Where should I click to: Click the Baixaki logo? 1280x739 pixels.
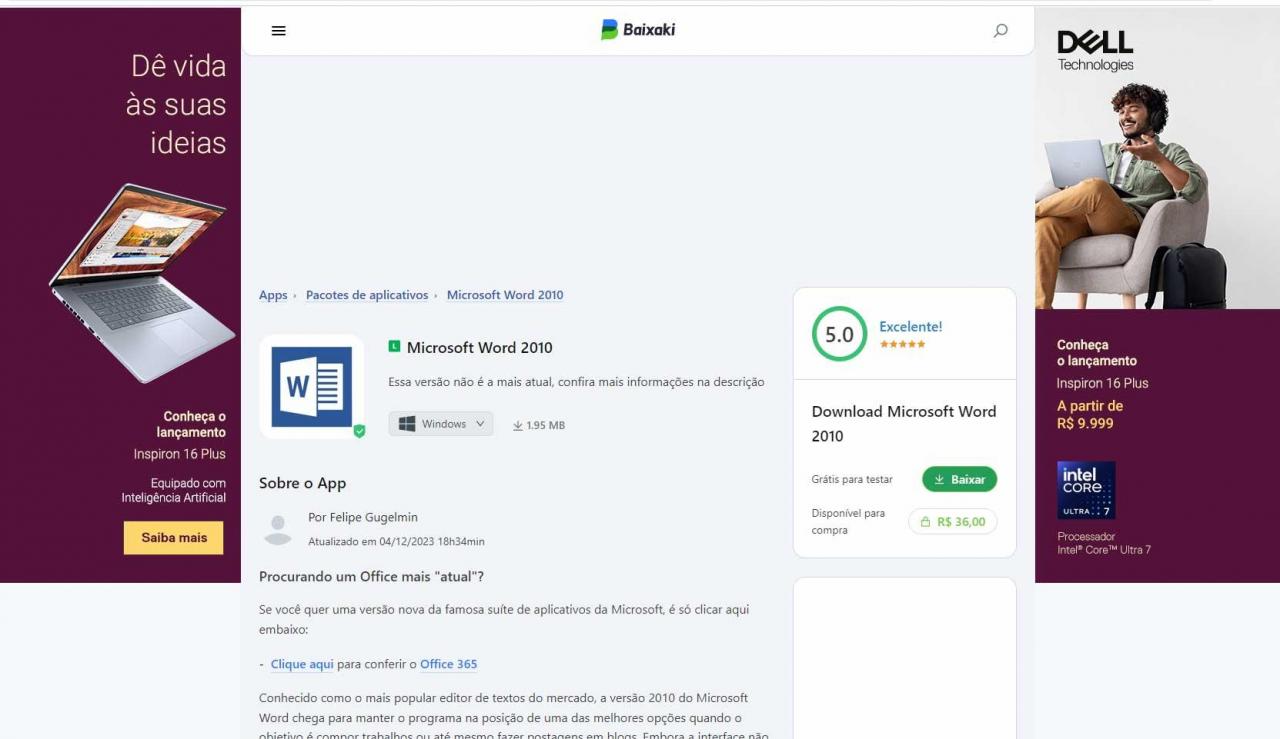click(x=638, y=30)
